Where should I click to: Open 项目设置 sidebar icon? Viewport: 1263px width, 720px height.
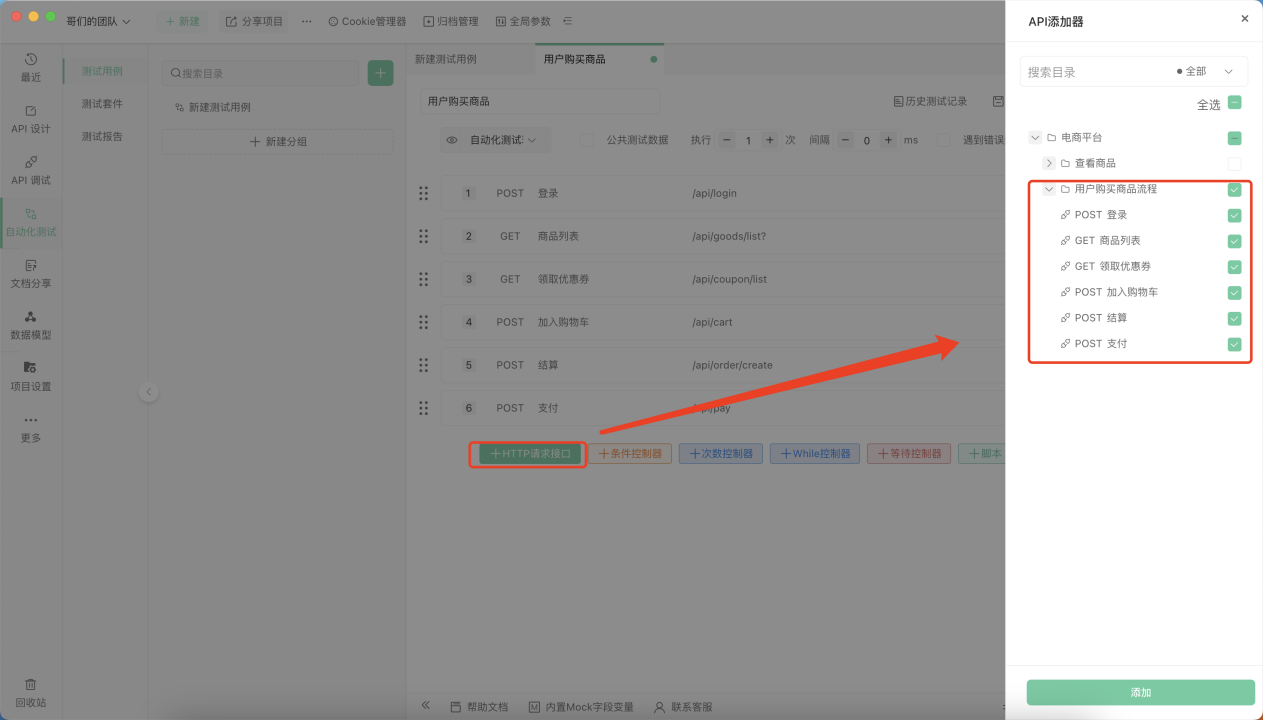[31, 376]
